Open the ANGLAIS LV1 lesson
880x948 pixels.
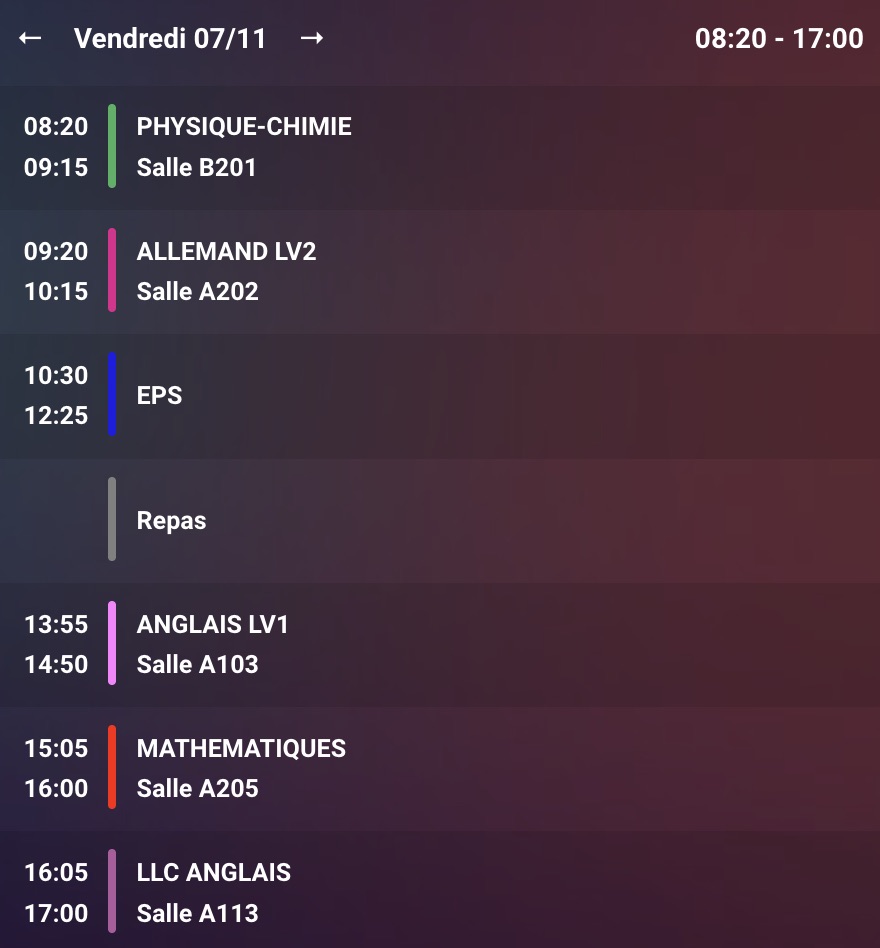(212, 624)
